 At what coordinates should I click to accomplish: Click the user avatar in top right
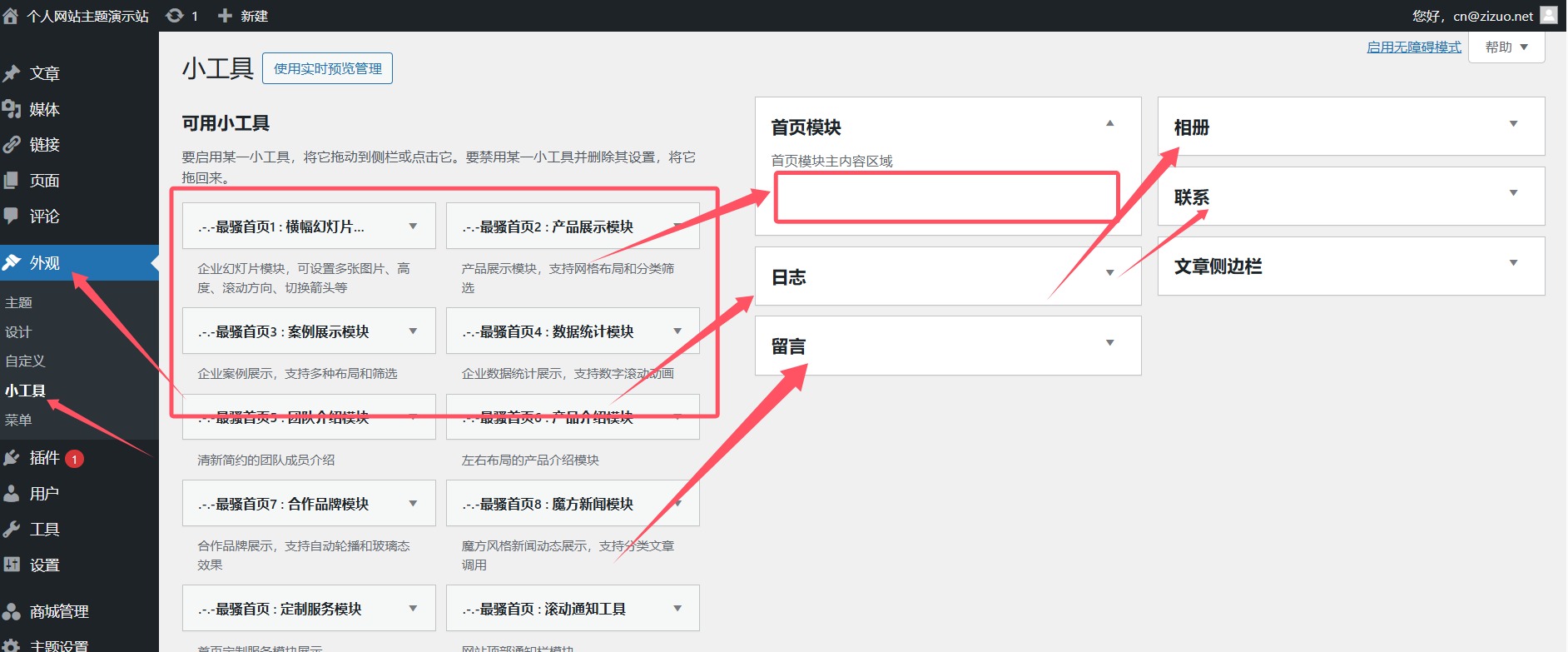coord(1548,15)
